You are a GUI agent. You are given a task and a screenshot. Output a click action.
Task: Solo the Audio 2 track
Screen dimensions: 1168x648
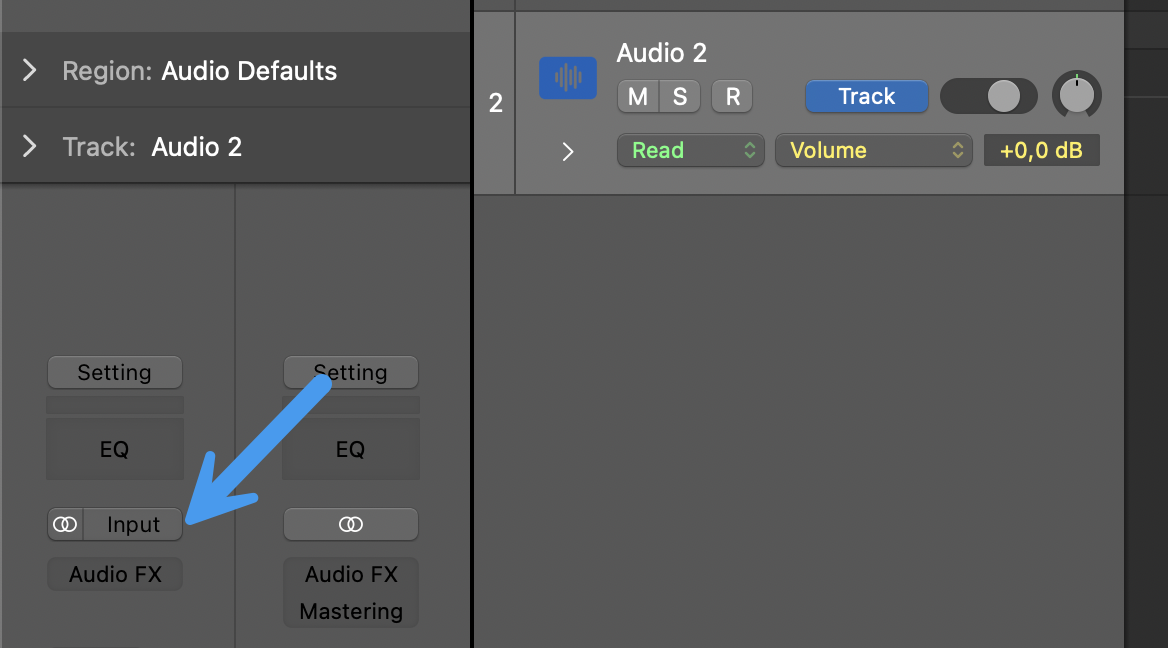(680, 97)
